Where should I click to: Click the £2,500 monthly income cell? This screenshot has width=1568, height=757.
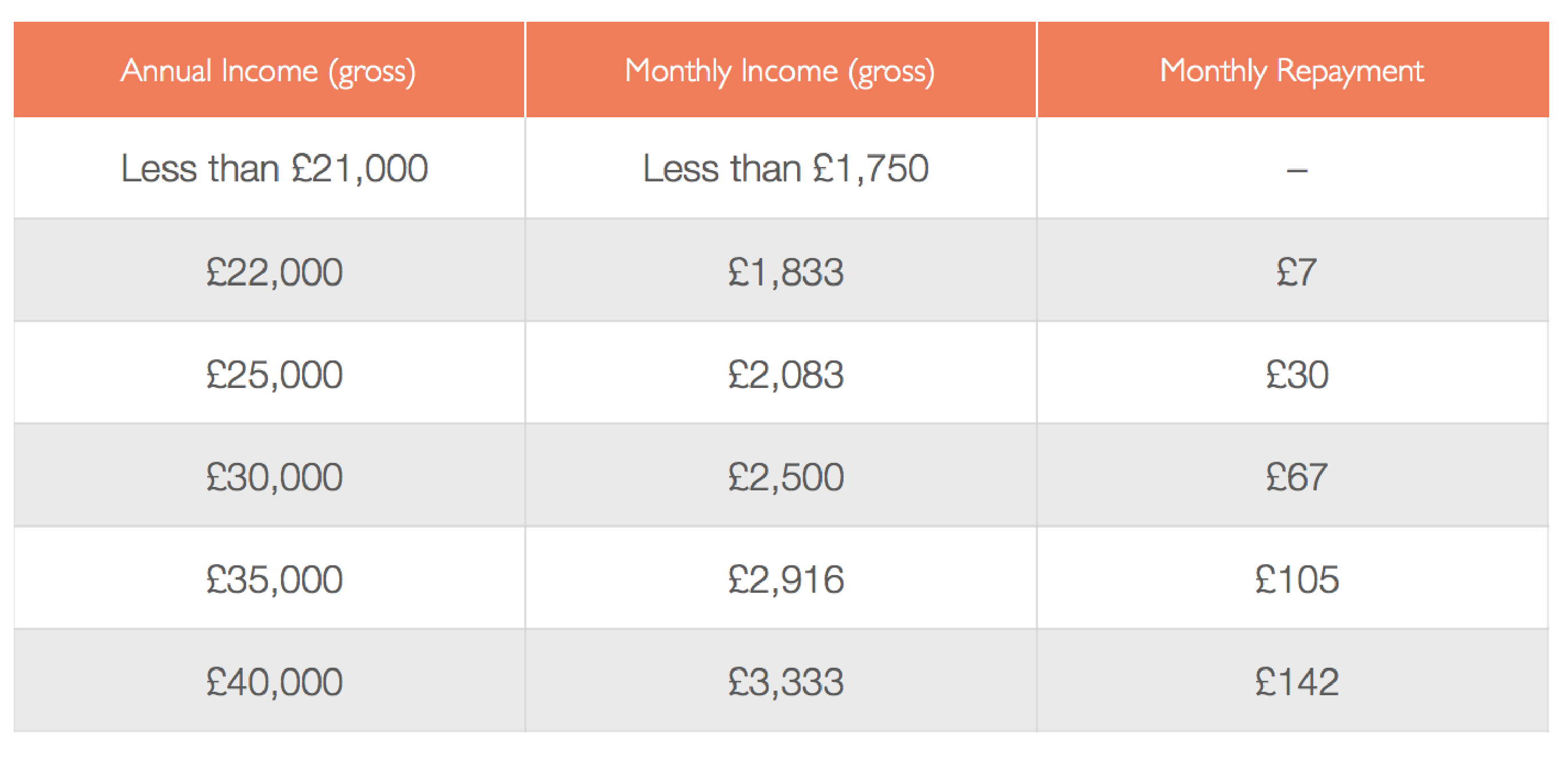(781, 475)
